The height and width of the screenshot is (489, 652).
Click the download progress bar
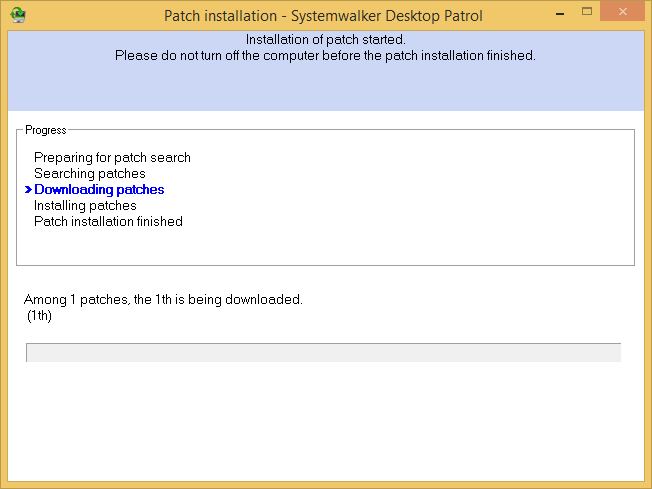coord(324,353)
